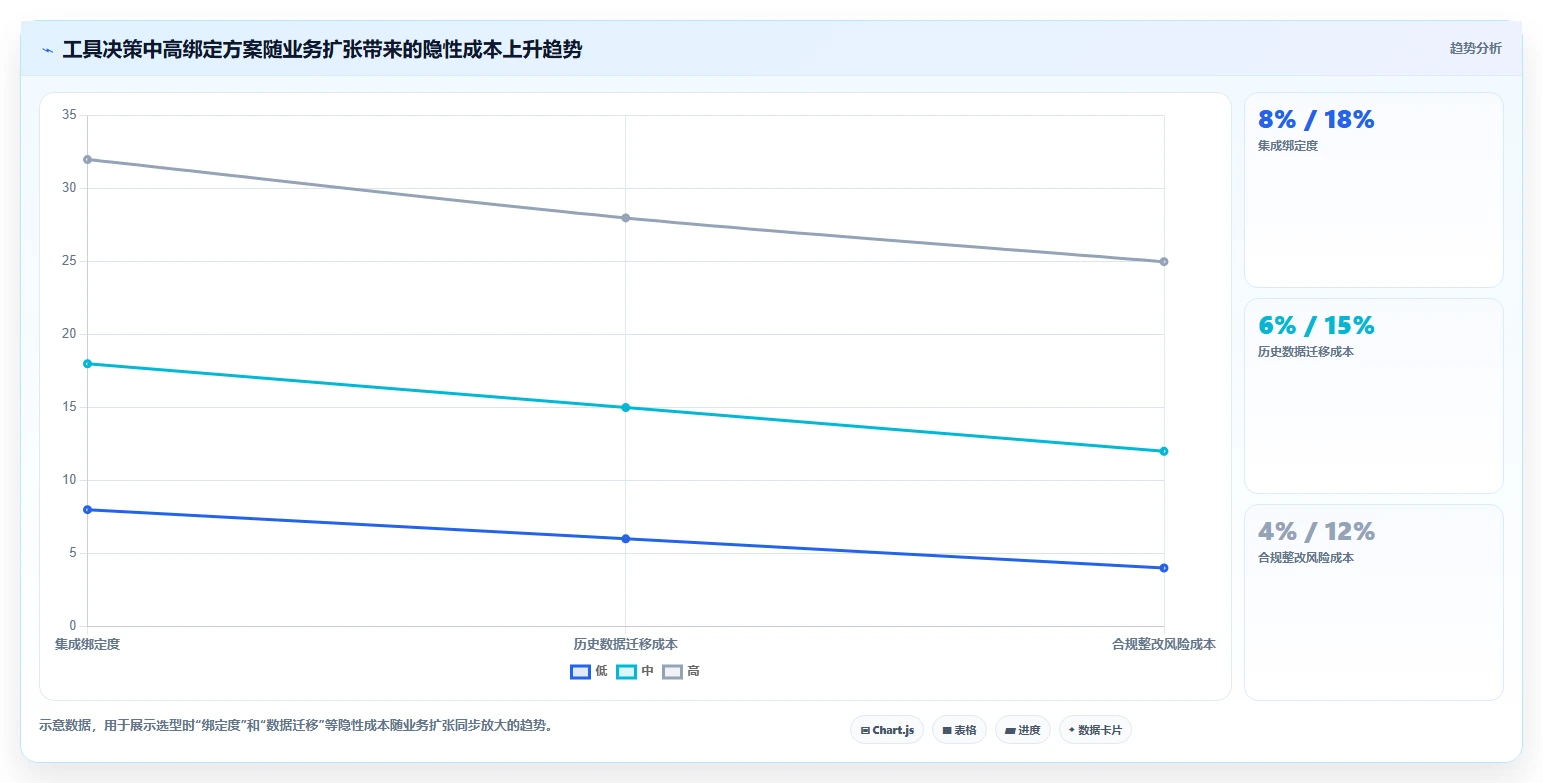Select the 表格 chip
Viewport: 1543px width, 783px height.
[959, 730]
